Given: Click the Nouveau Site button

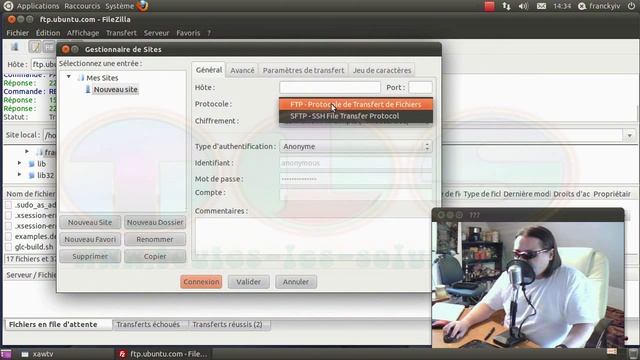Looking at the screenshot, I should tap(90, 222).
